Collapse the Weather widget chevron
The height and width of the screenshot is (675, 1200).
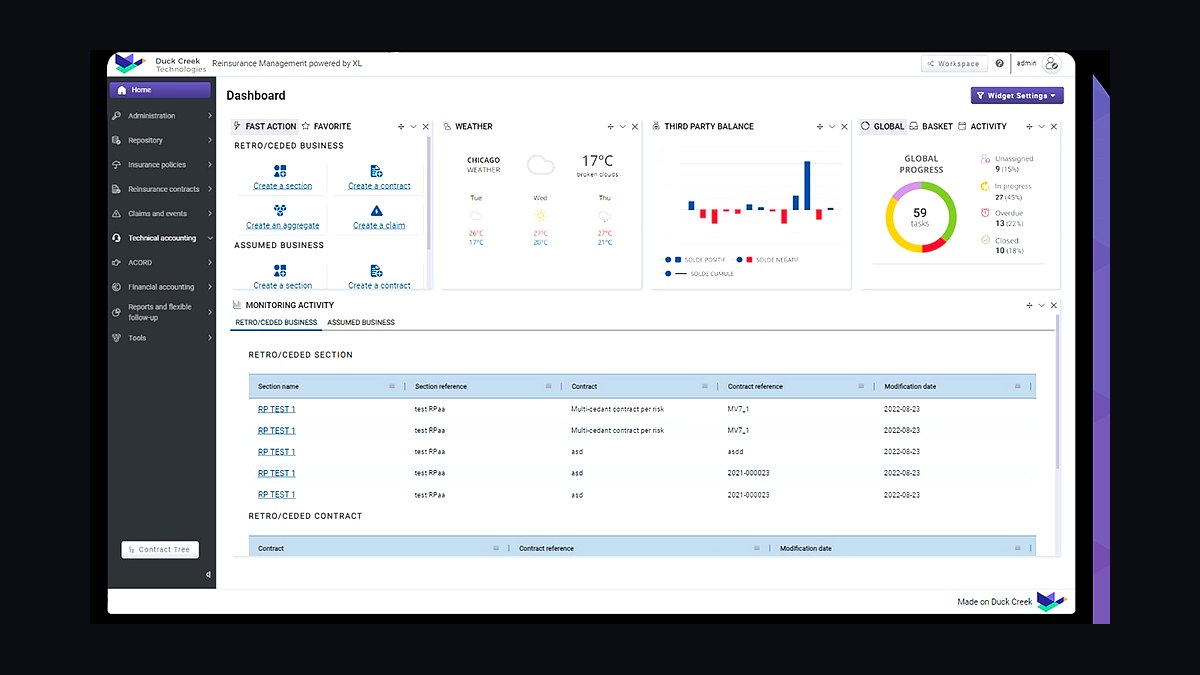coord(622,127)
